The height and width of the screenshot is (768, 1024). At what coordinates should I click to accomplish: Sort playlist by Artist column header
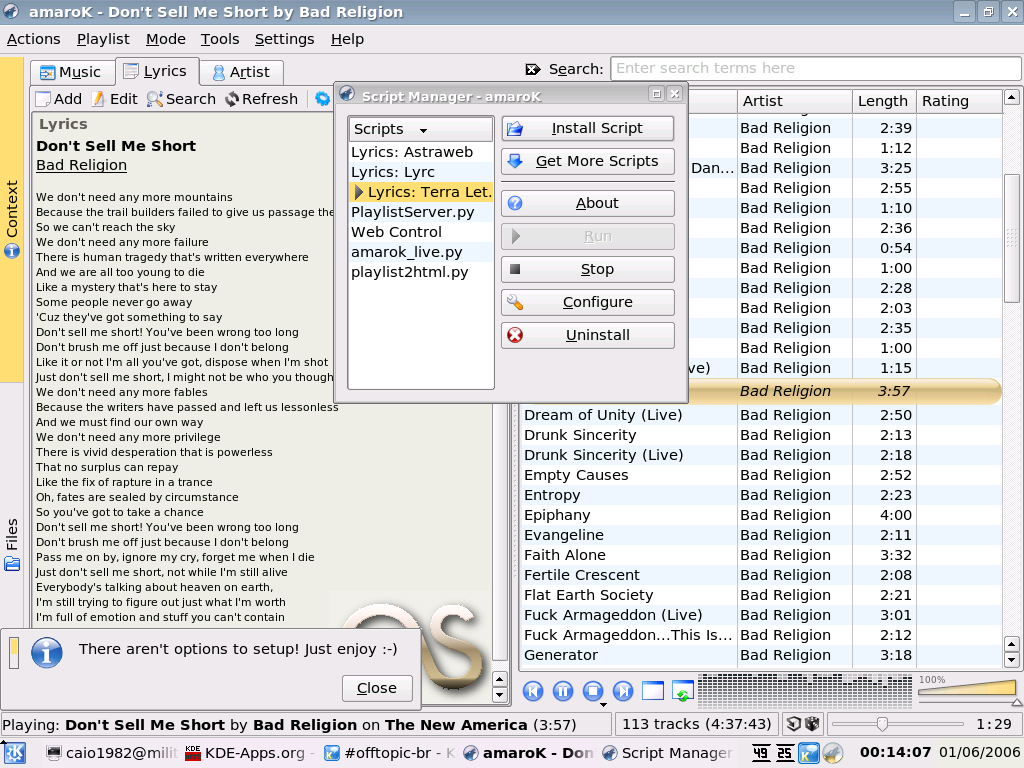pyautogui.click(x=795, y=101)
